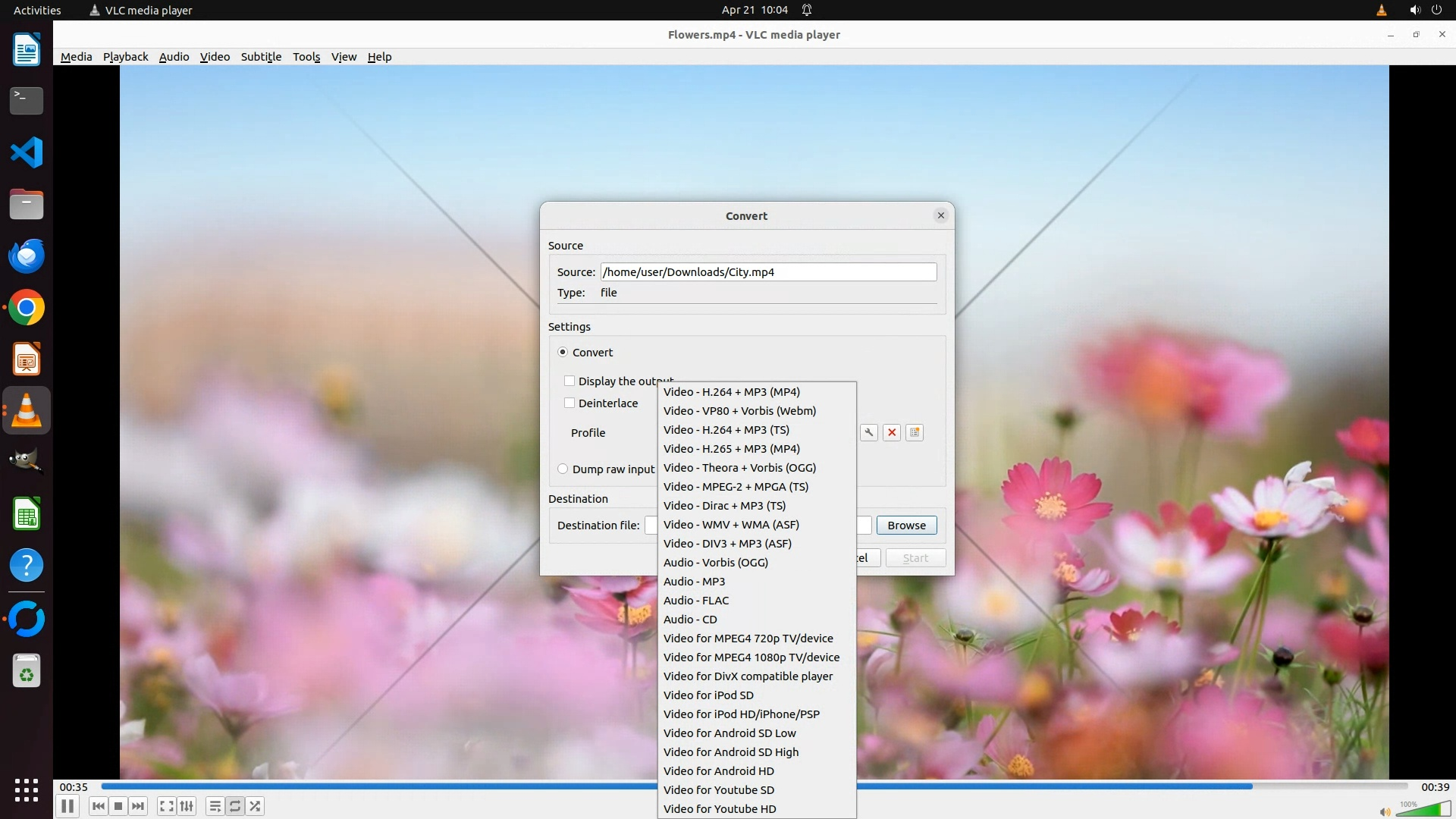Click the Browse destination button
Screen dimensions: 1456x819
[x=906, y=526]
